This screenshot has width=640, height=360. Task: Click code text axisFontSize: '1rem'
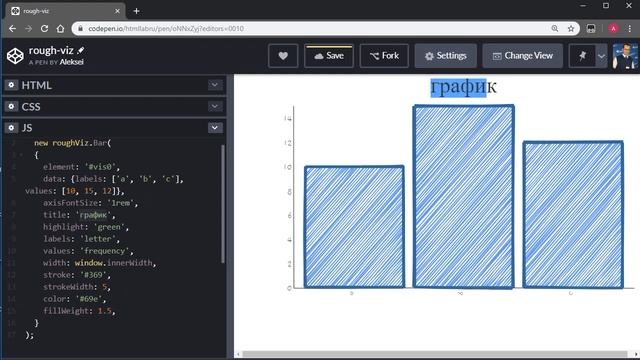(x=90, y=203)
